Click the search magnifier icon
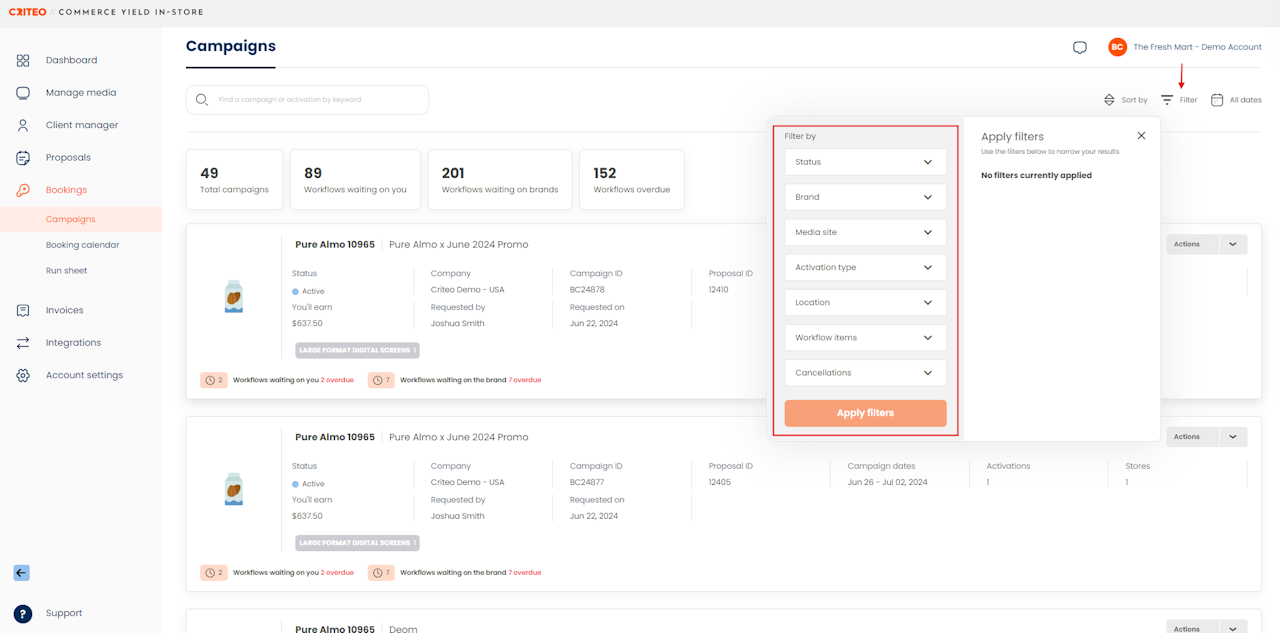Screen dimensions: 1280x633 pos(202,100)
